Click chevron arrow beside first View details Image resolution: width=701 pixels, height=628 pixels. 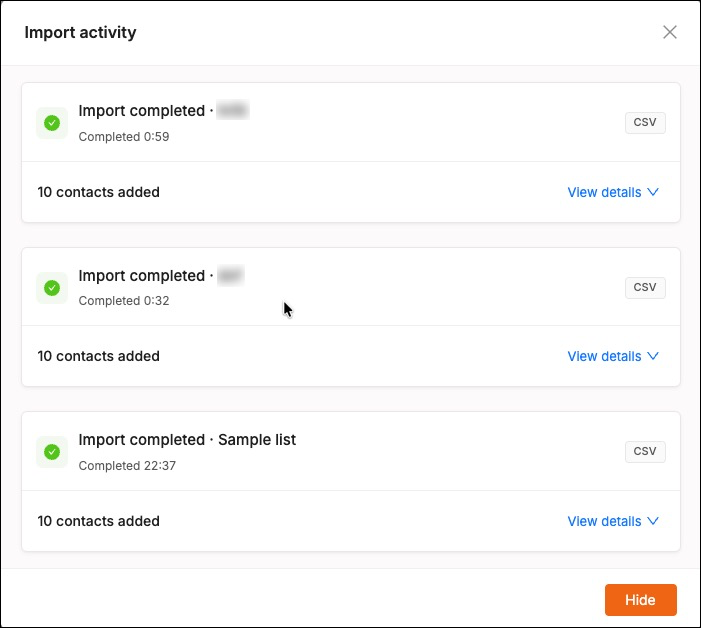(x=653, y=192)
